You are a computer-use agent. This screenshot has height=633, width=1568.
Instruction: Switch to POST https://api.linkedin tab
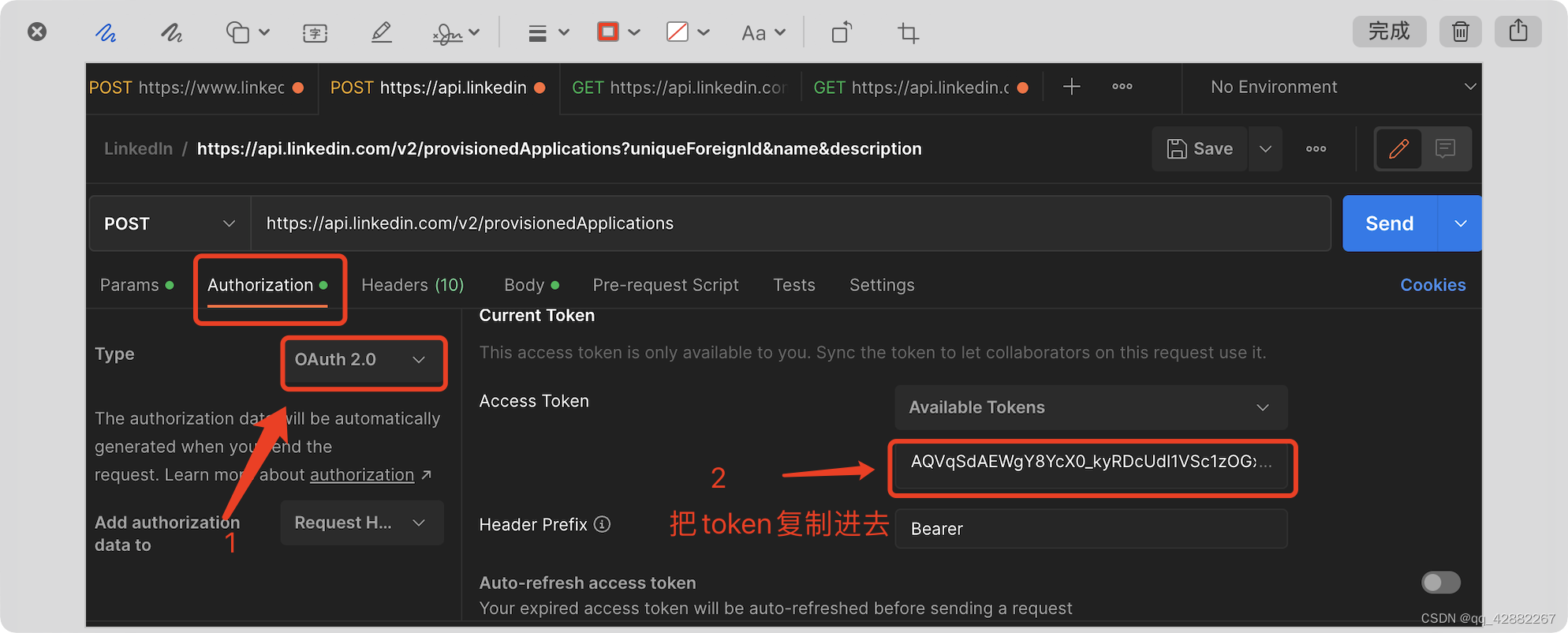pos(439,88)
